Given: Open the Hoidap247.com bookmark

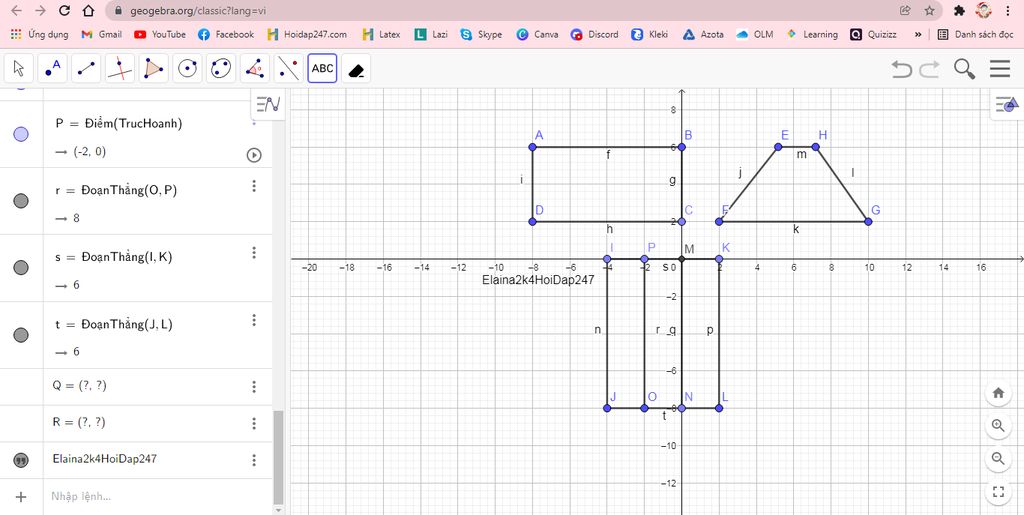Looking at the screenshot, I should 307,35.
